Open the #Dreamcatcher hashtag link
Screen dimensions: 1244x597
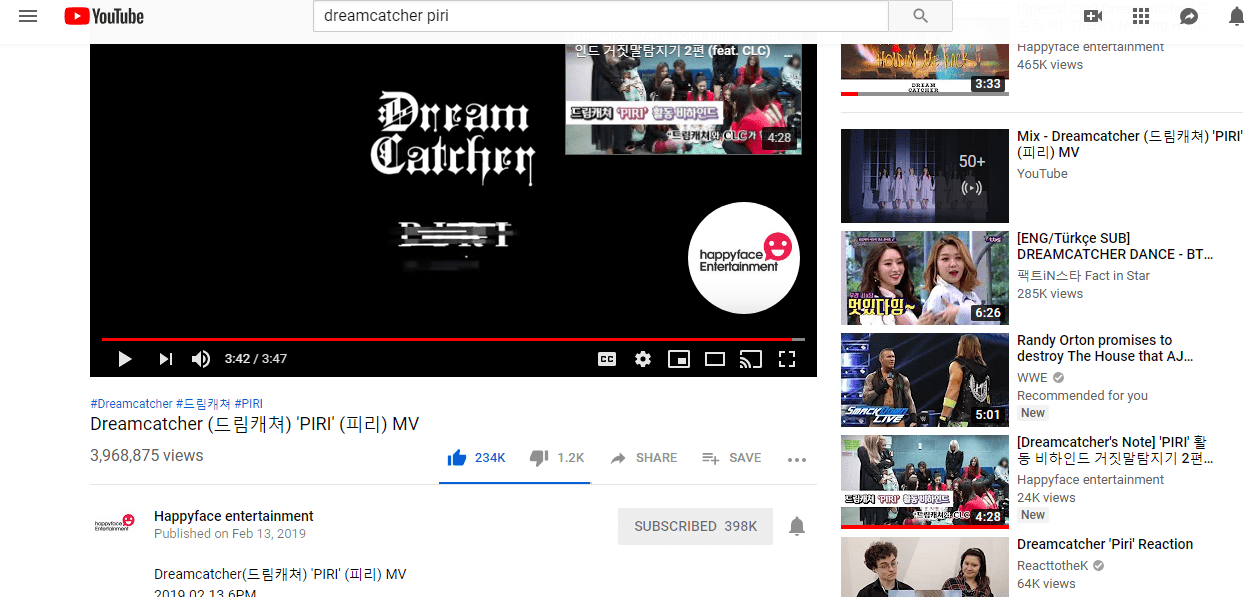tap(131, 404)
